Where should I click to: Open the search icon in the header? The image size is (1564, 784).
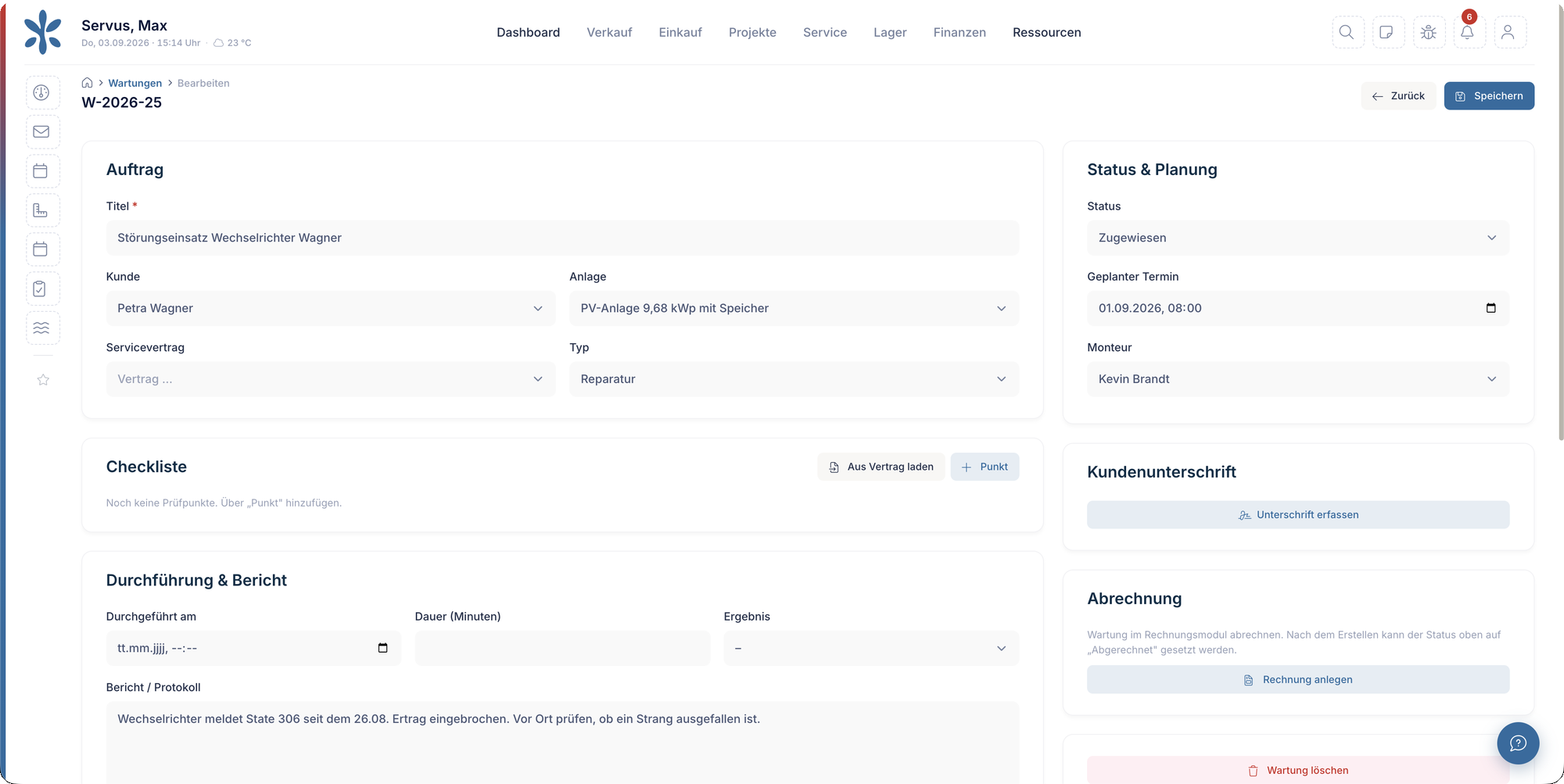point(1347,32)
